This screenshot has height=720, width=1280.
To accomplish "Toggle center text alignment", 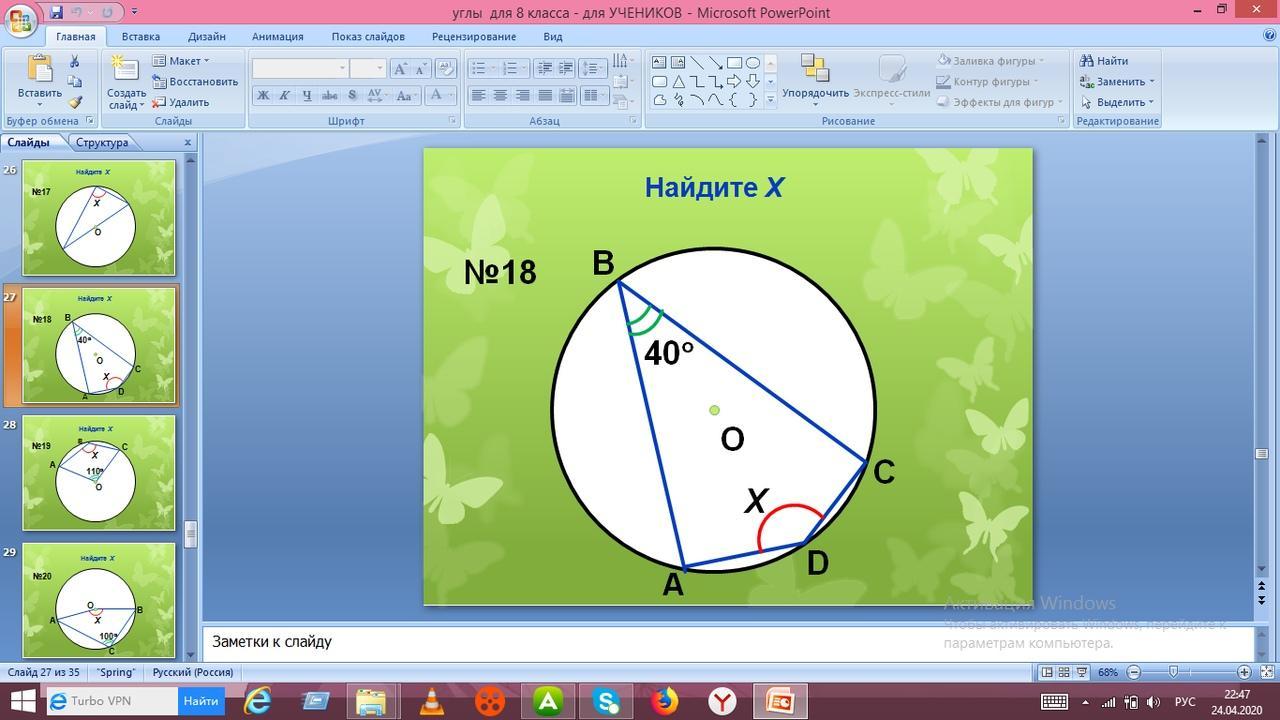I will tap(500, 96).
